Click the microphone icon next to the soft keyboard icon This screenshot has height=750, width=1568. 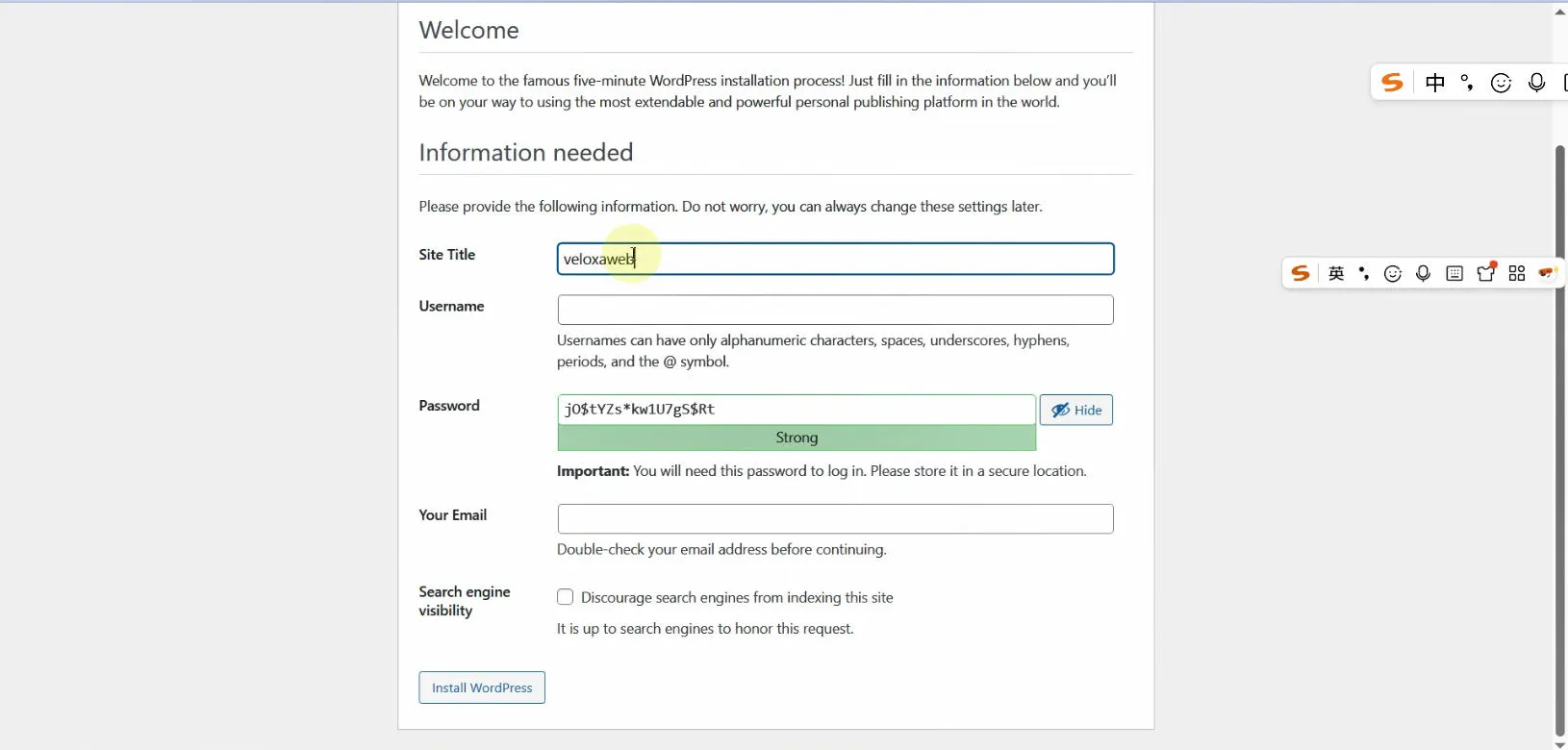click(x=1423, y=274)
